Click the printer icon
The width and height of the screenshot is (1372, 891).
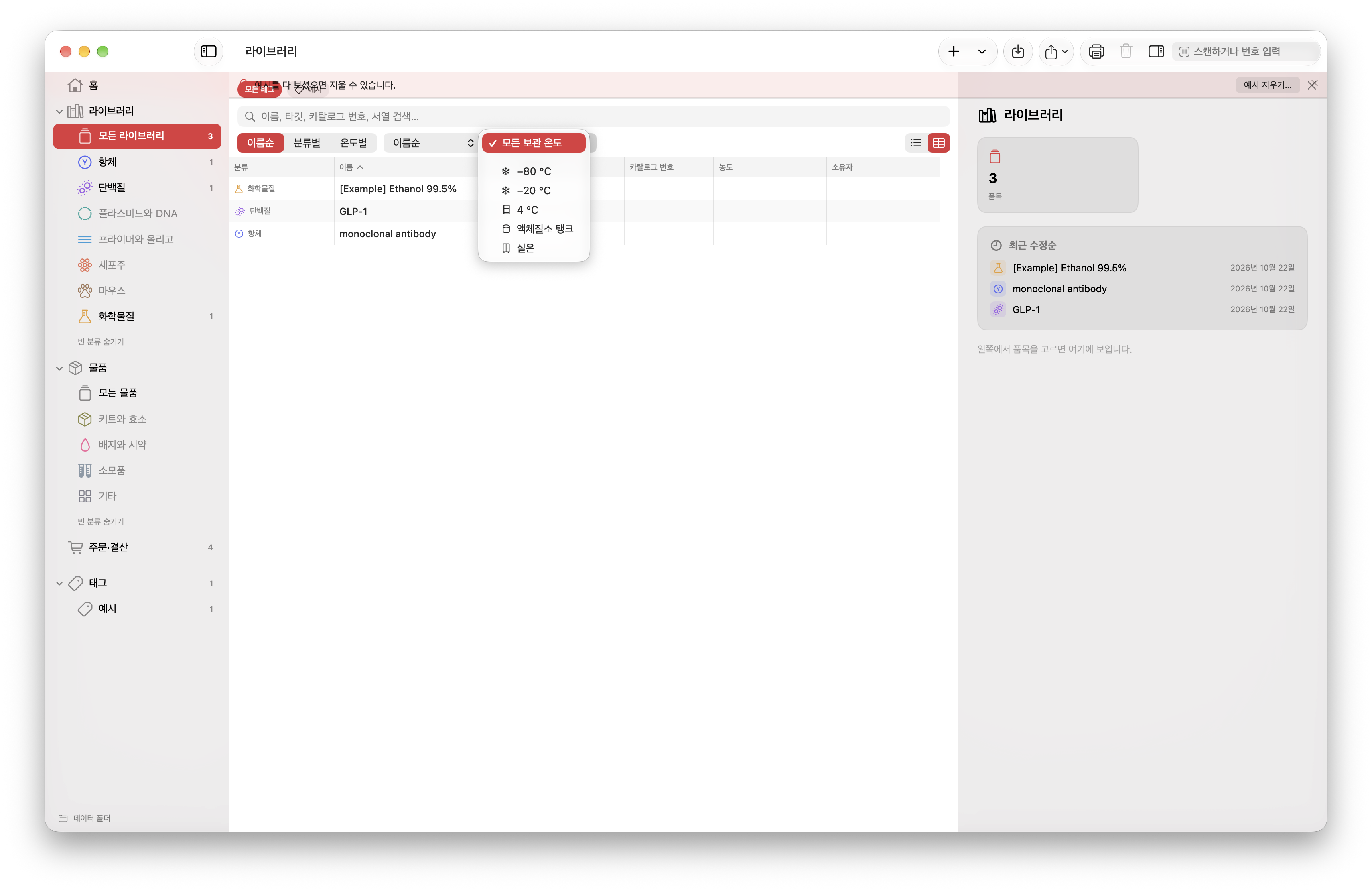pyautogui.click(x=1096, y=51)
